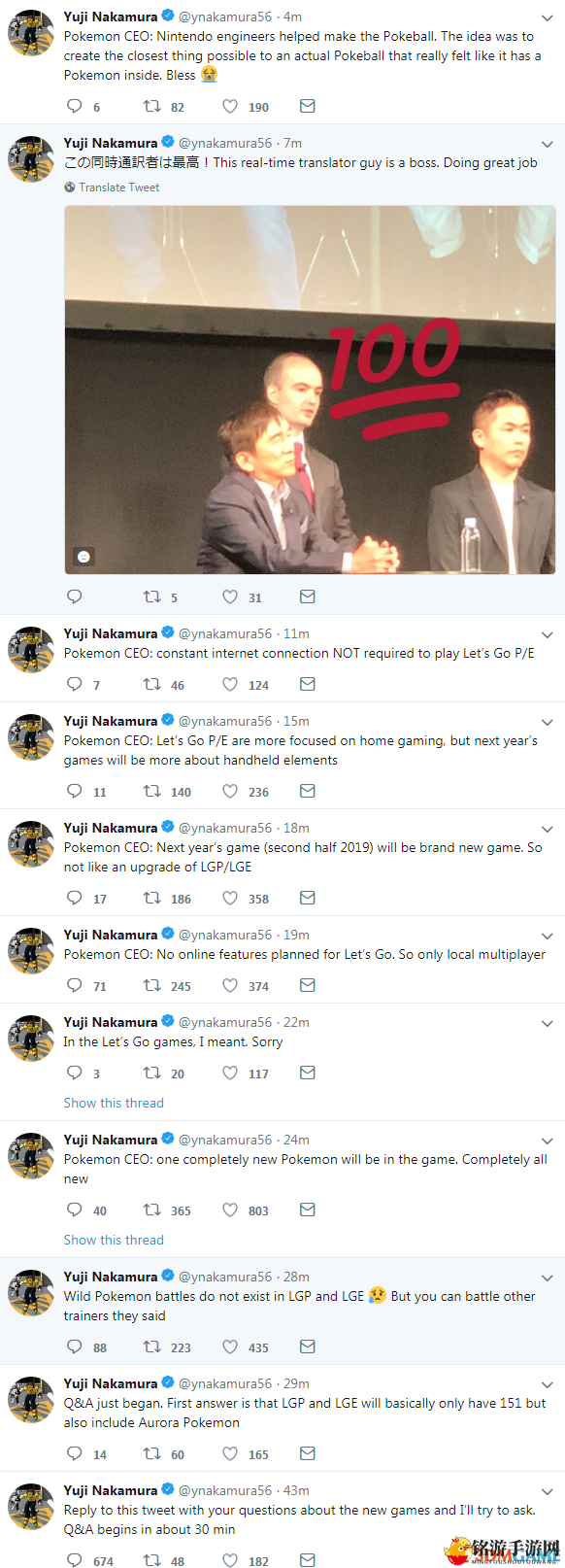This screenshot has width=565, height=1568.
Task: Show this thread below the 24m tweet
Action: (x=114, y=1240)
